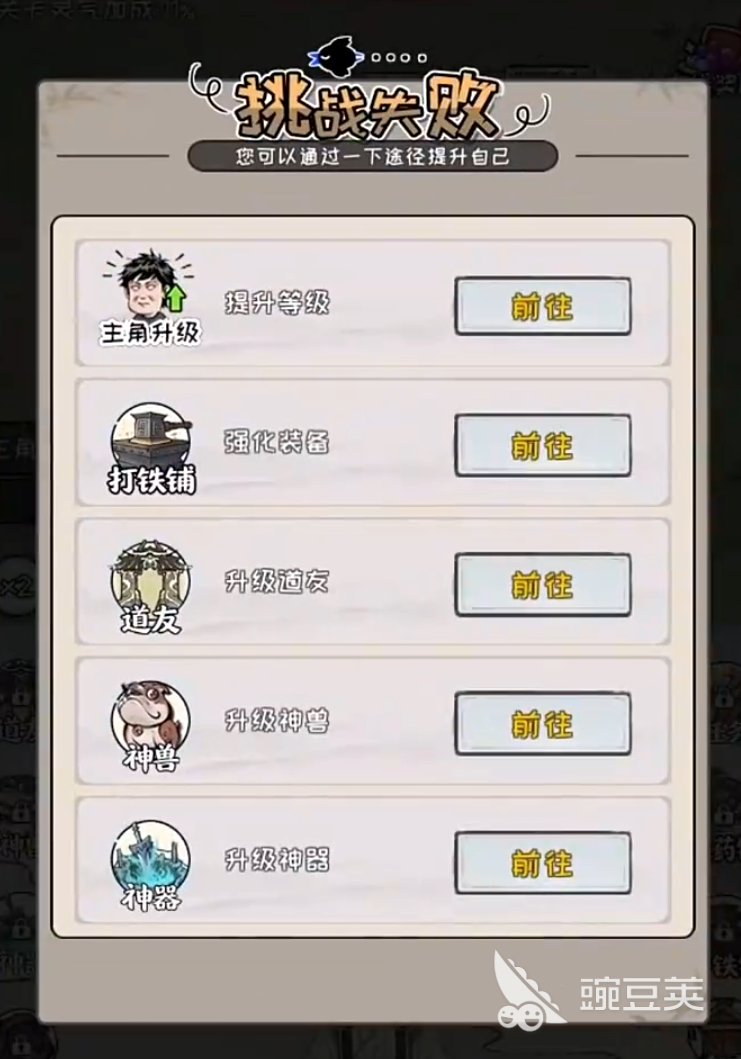Screen dimensions: 741x1059
Task: Select the 升级道友 row label
Action: (277, 582)
